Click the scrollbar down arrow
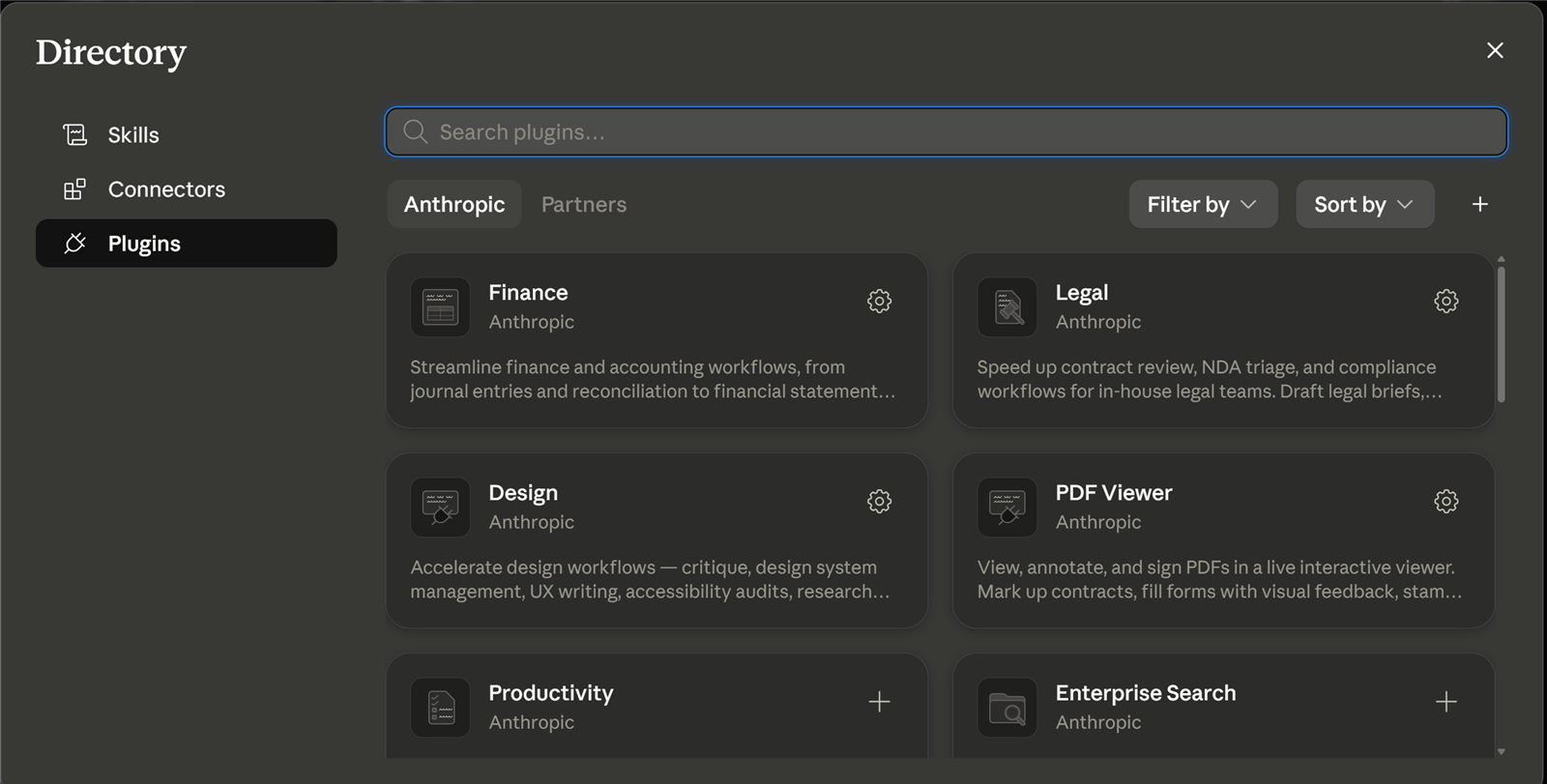The height and width of the screenshot is (784, 1547). pos(1501,751)
